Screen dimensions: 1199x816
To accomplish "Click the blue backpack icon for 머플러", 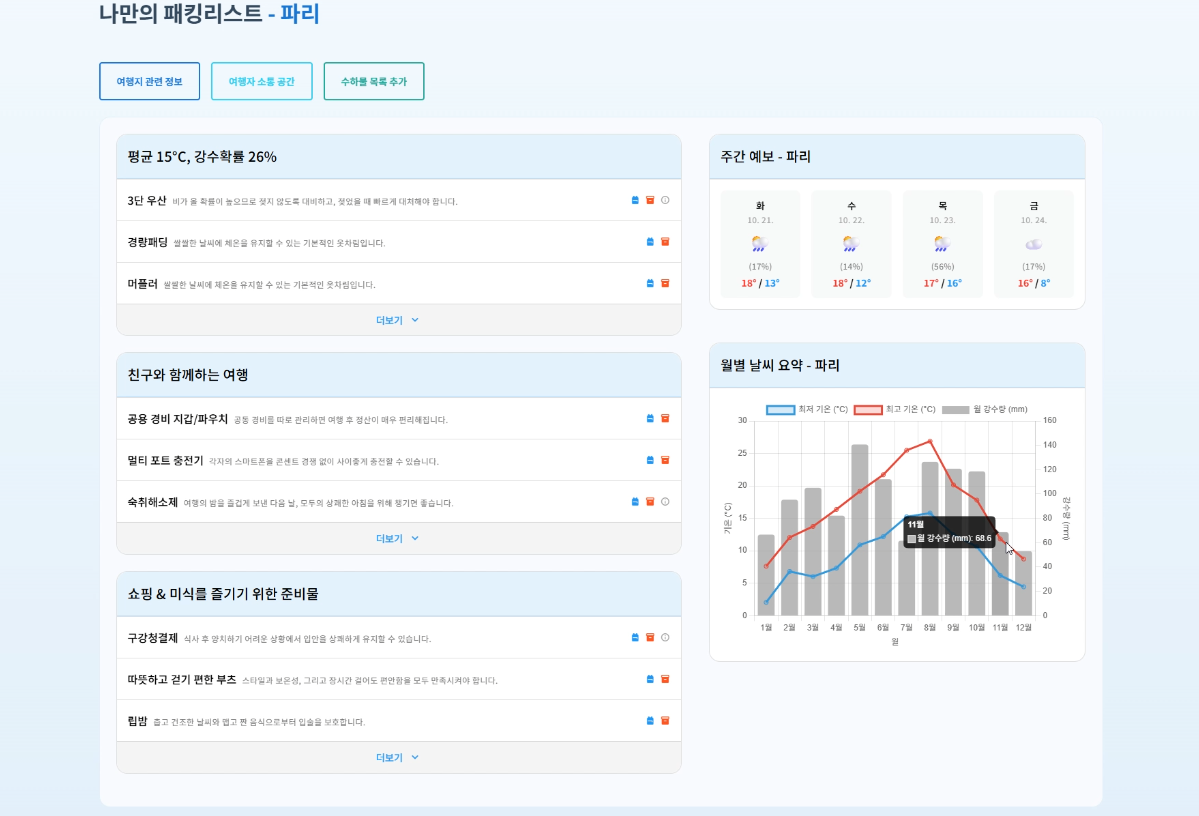I will [650, 283].
